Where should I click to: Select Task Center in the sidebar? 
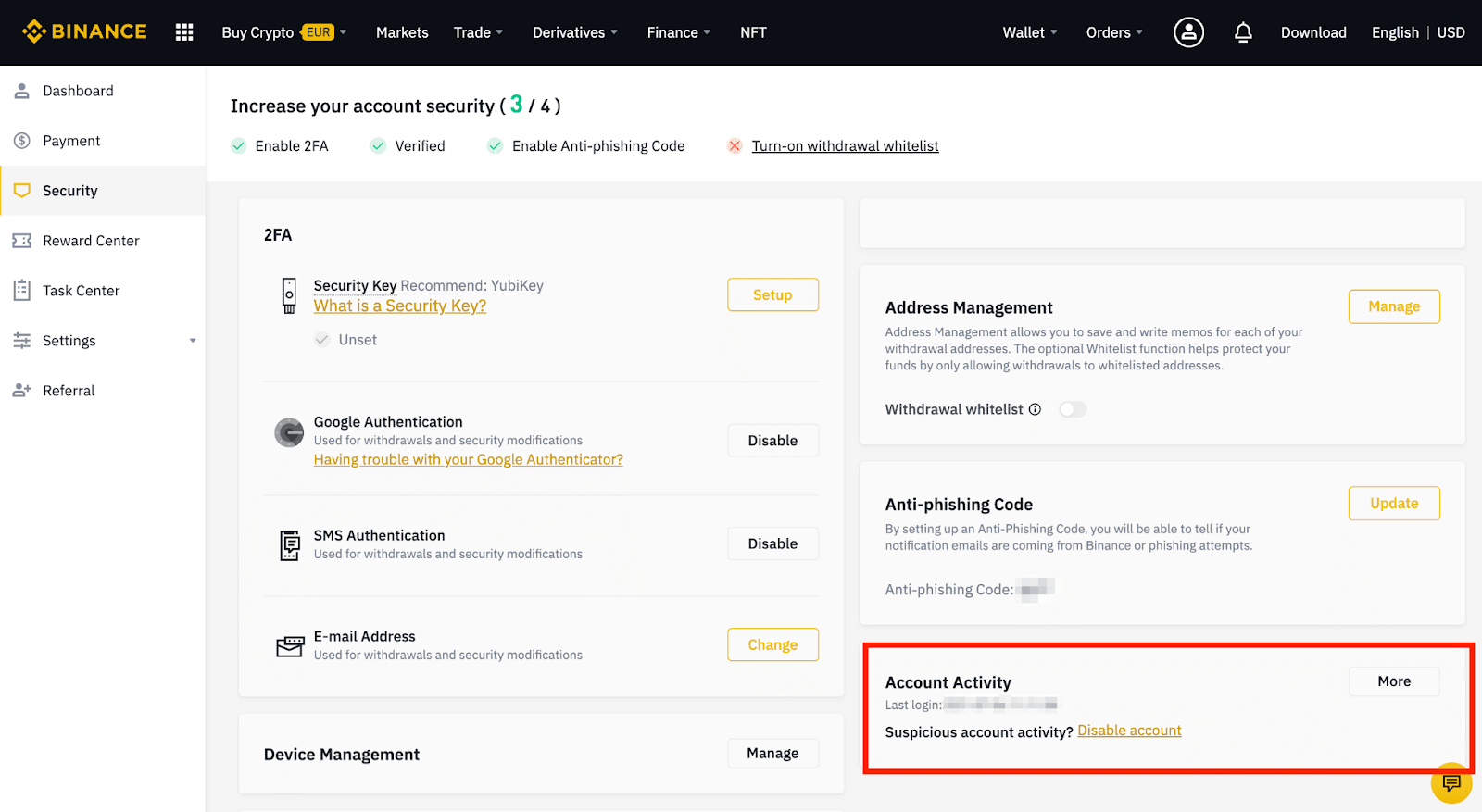pos(103,291)
